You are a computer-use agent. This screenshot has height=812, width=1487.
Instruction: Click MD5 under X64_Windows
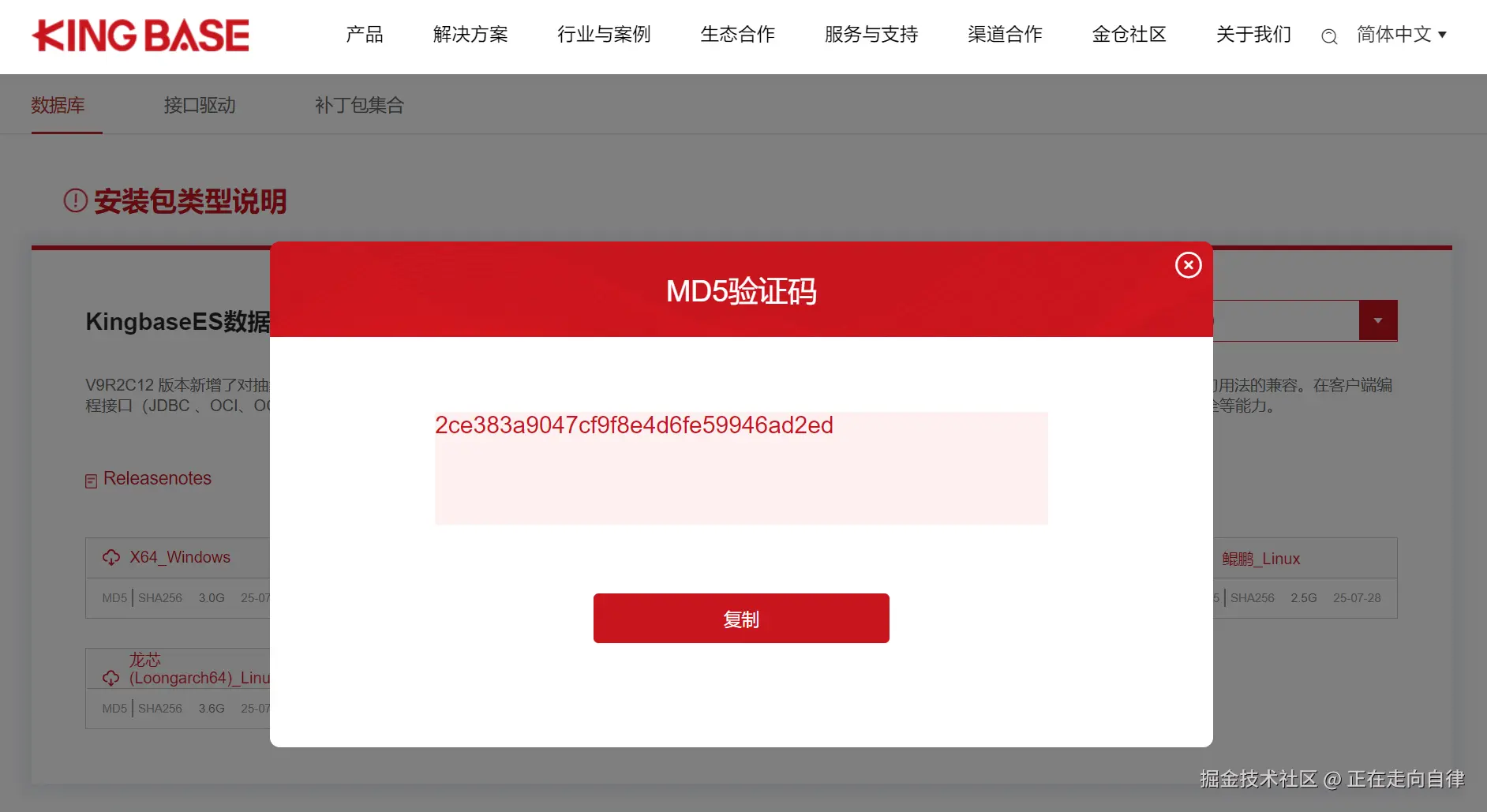pyautogui.click(x=114, y=598)
